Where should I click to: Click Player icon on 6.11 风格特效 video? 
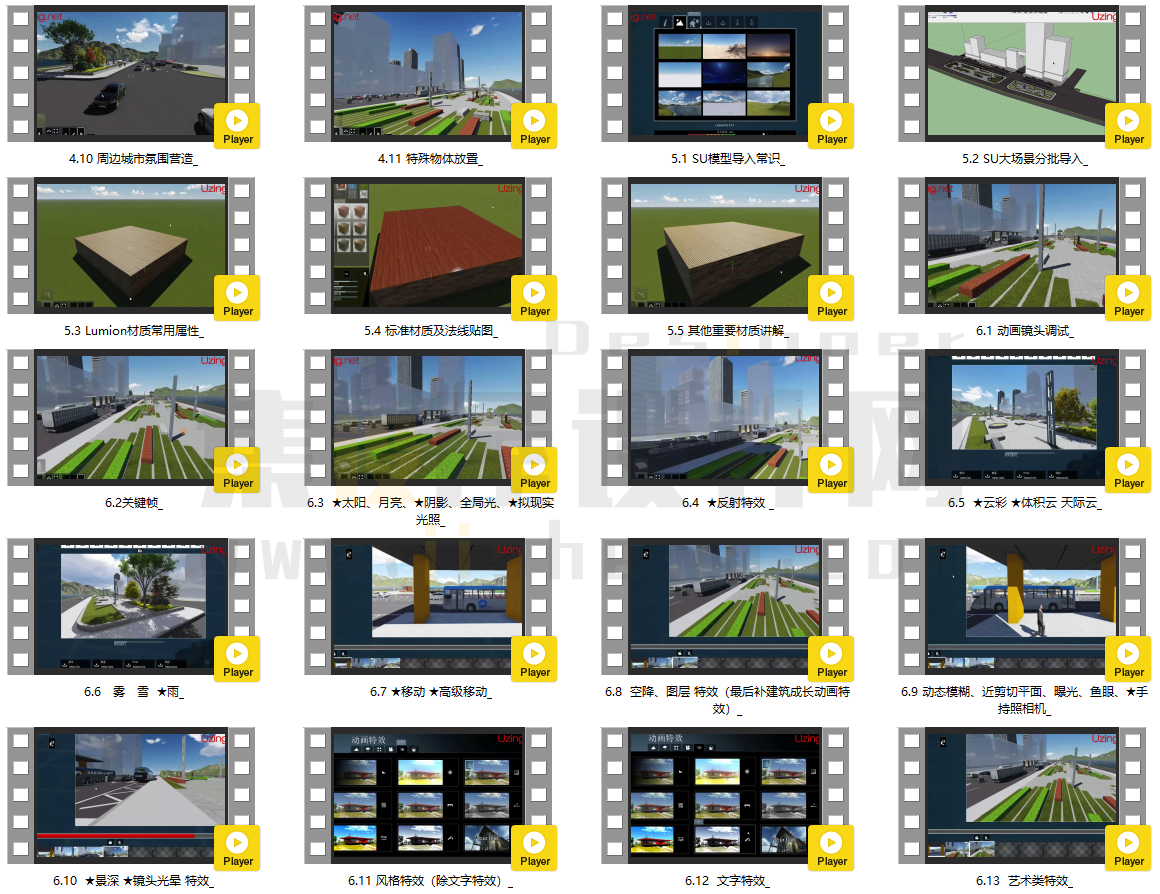coord(534,847)
